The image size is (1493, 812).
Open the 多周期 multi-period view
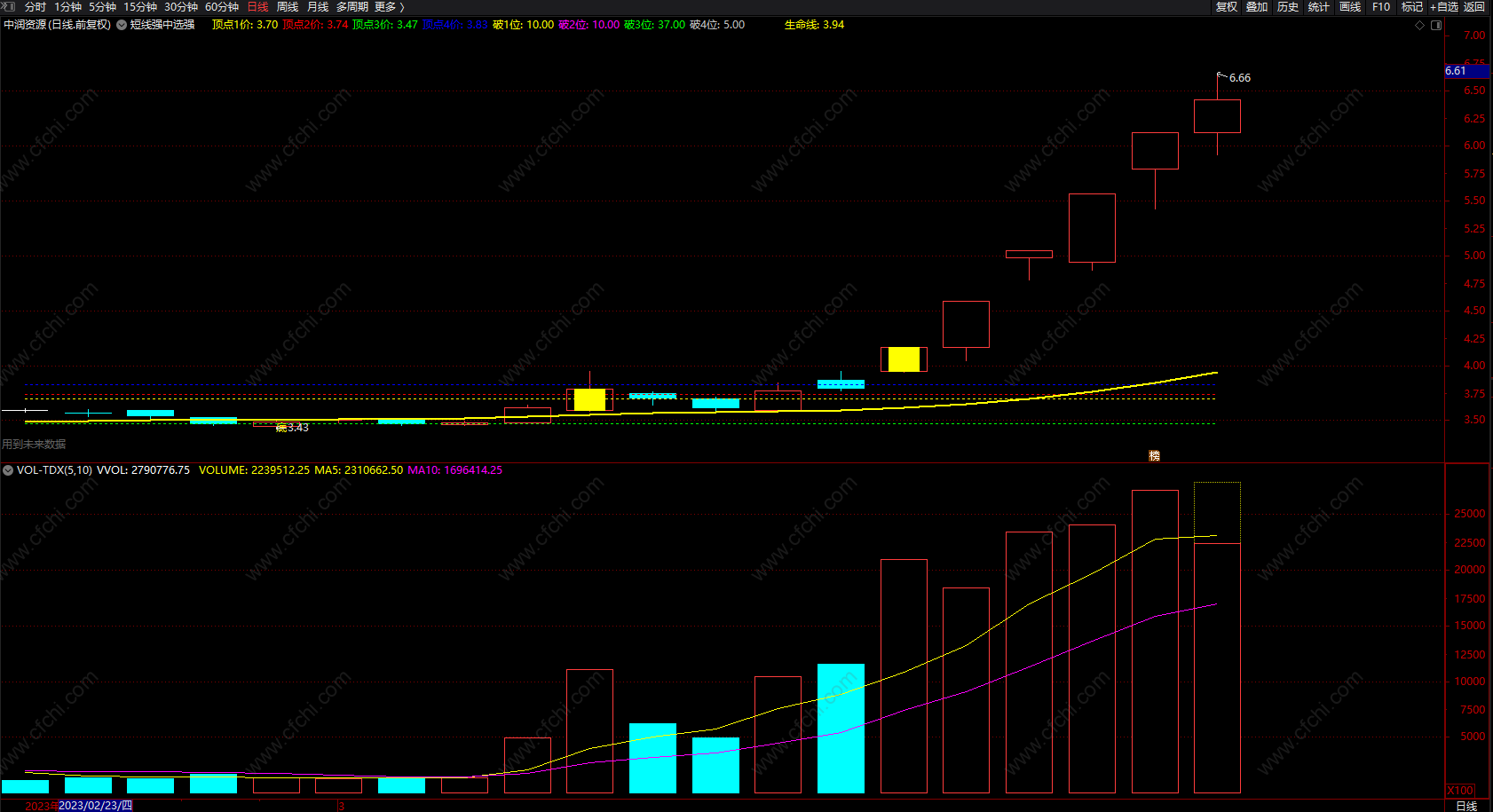point(352,6)
